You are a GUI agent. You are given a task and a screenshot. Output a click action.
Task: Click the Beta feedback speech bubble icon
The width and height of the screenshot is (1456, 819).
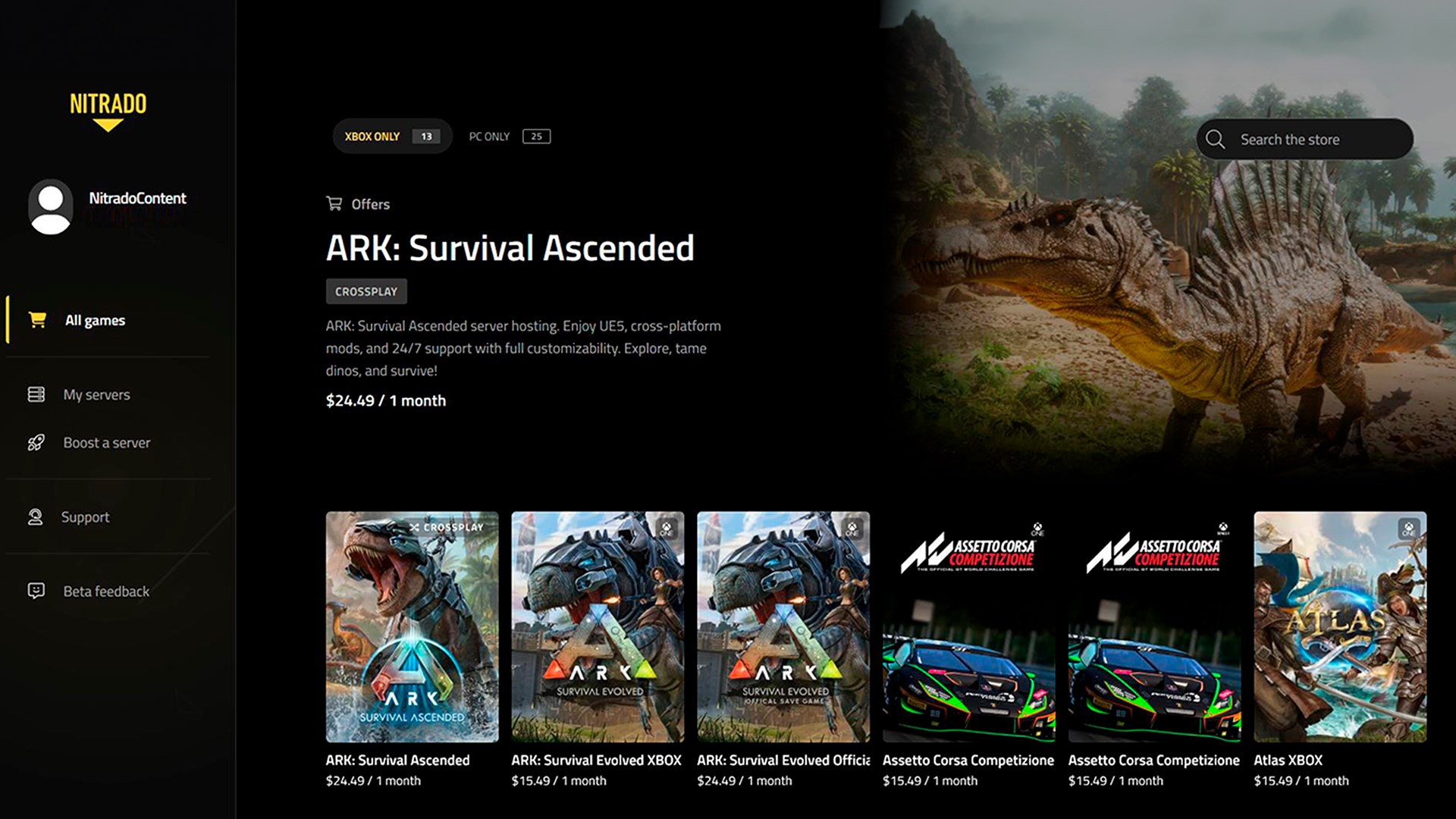[36, 591]
